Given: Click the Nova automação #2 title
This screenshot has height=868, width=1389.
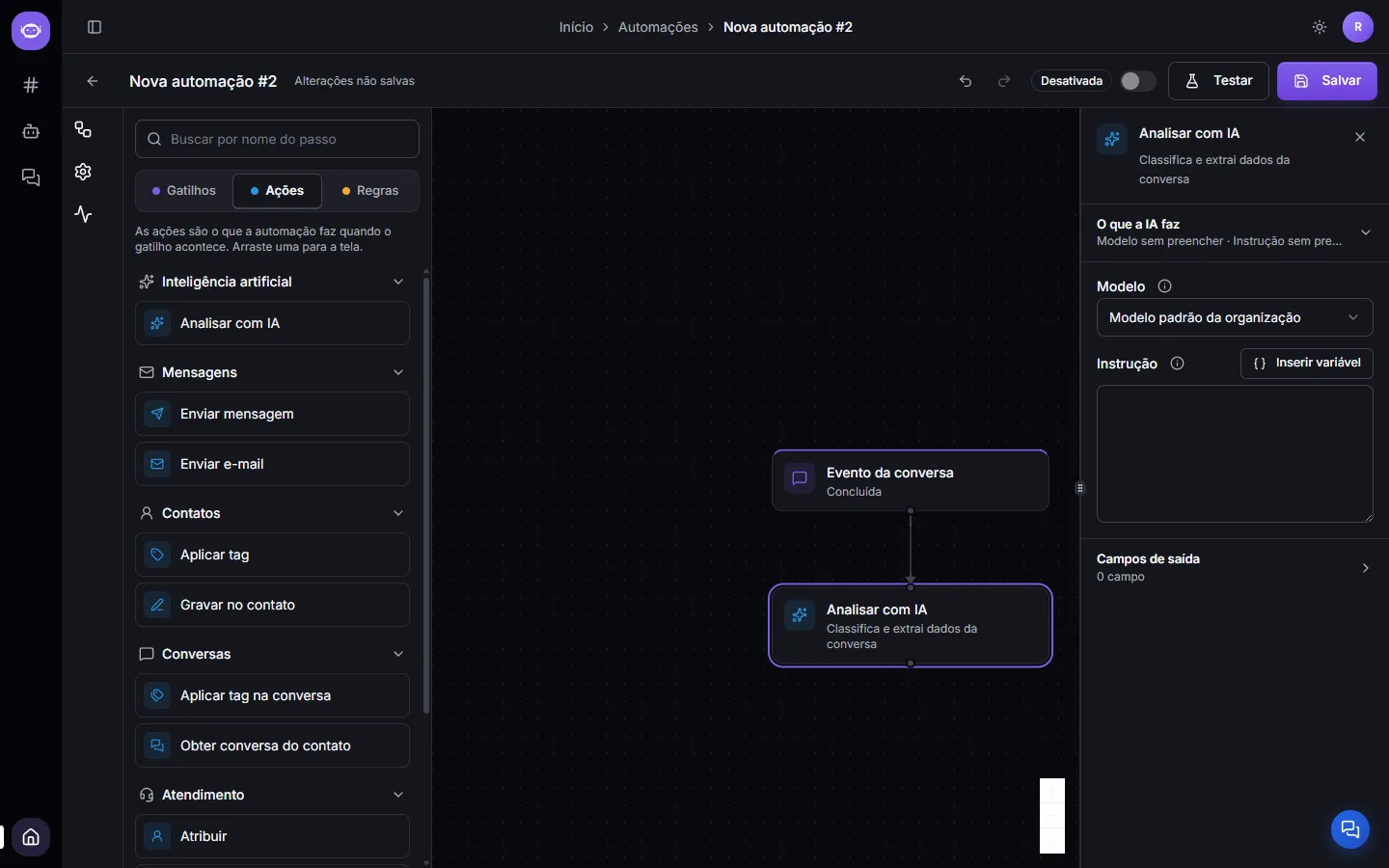Looking at the screenshot, I should (203, 81).
